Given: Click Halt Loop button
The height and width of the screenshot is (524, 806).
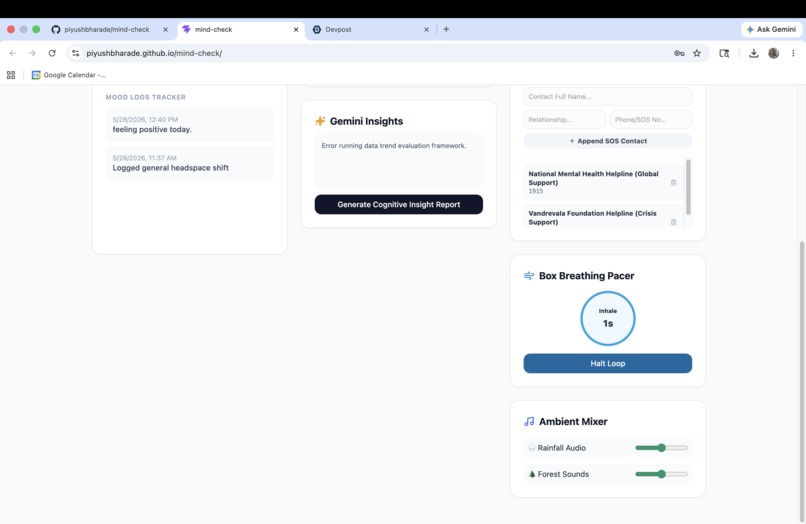Looking at the screenshot, I should point(608,363).
